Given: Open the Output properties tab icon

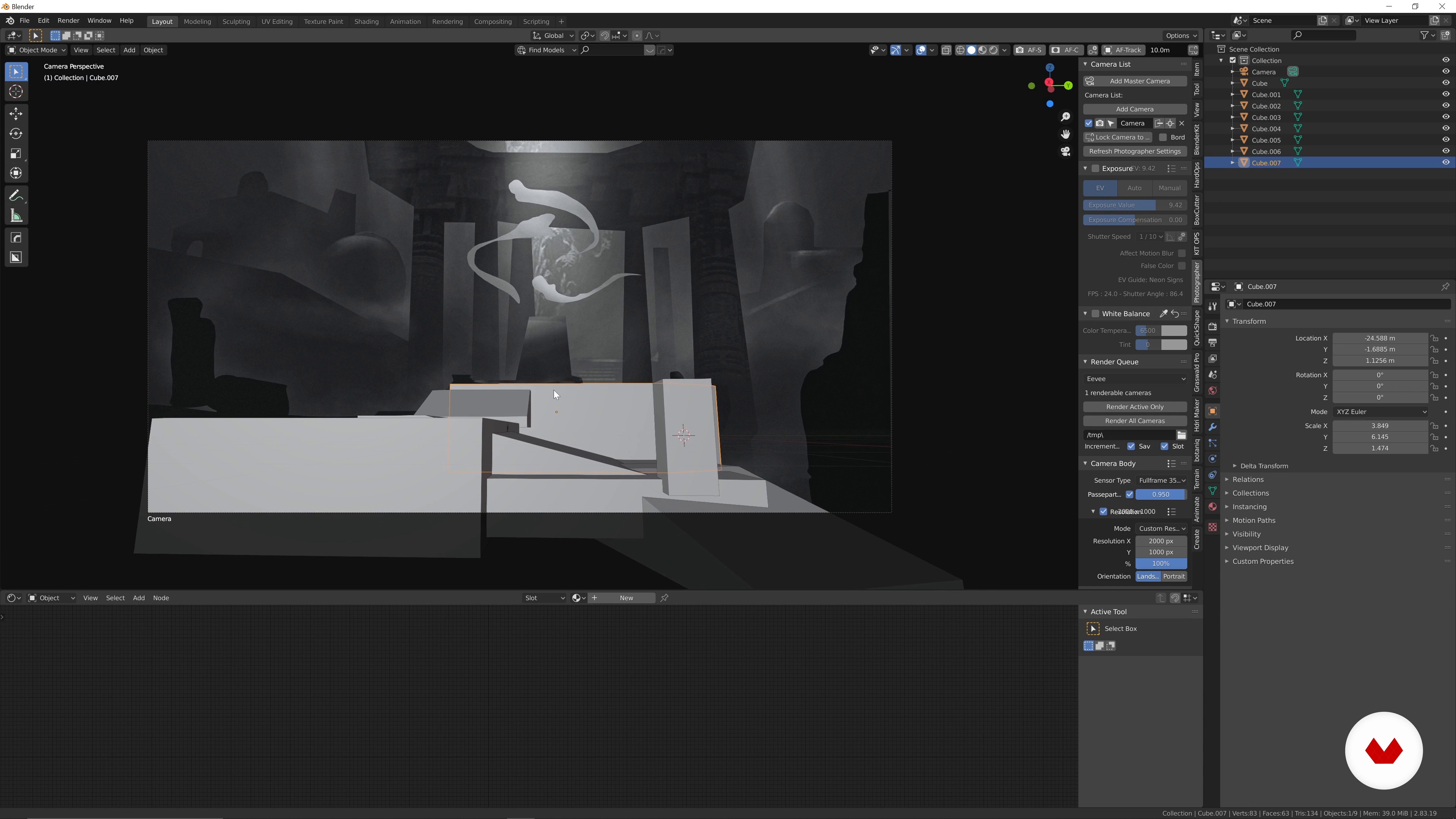Looking at the screenshot, I should (x=1213, y=342).
